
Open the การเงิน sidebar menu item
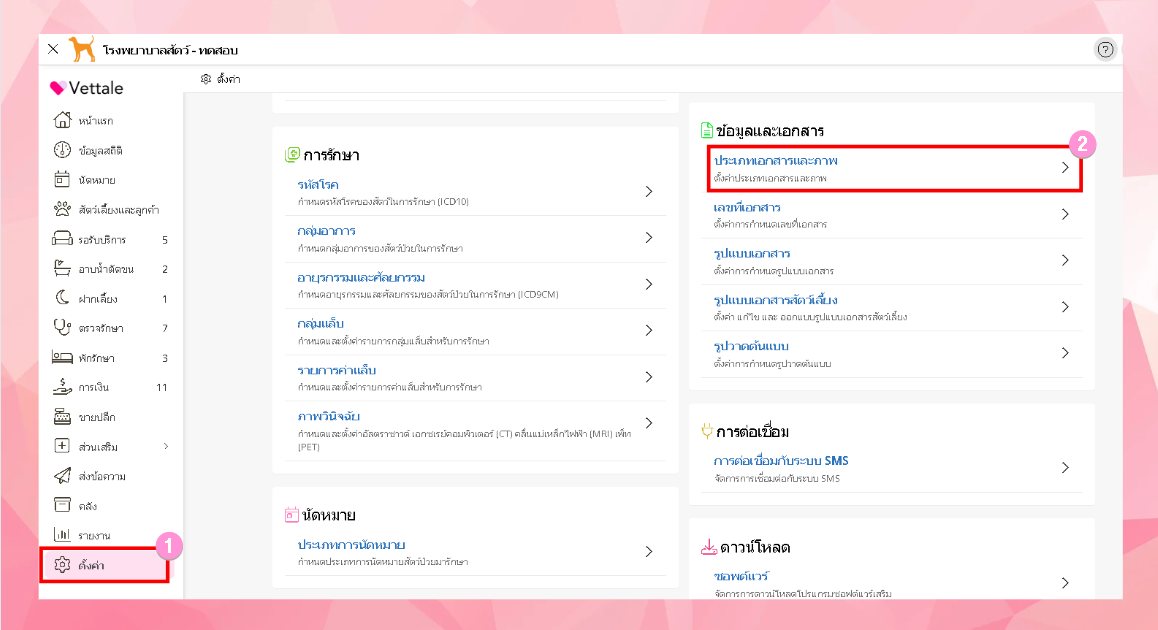point(95,387)
